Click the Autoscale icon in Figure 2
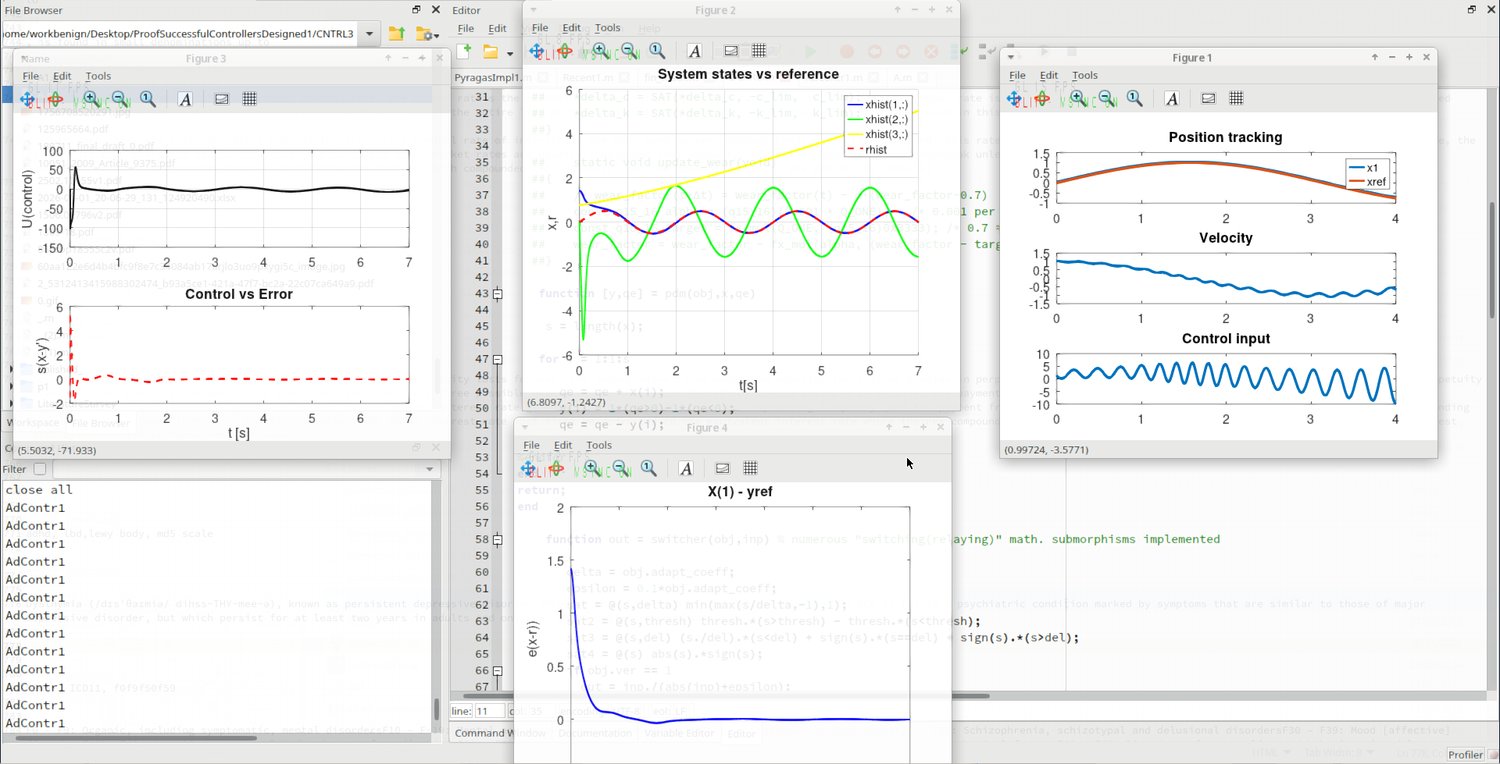Viewport: 1500px width, 764px height. (657, 51)
